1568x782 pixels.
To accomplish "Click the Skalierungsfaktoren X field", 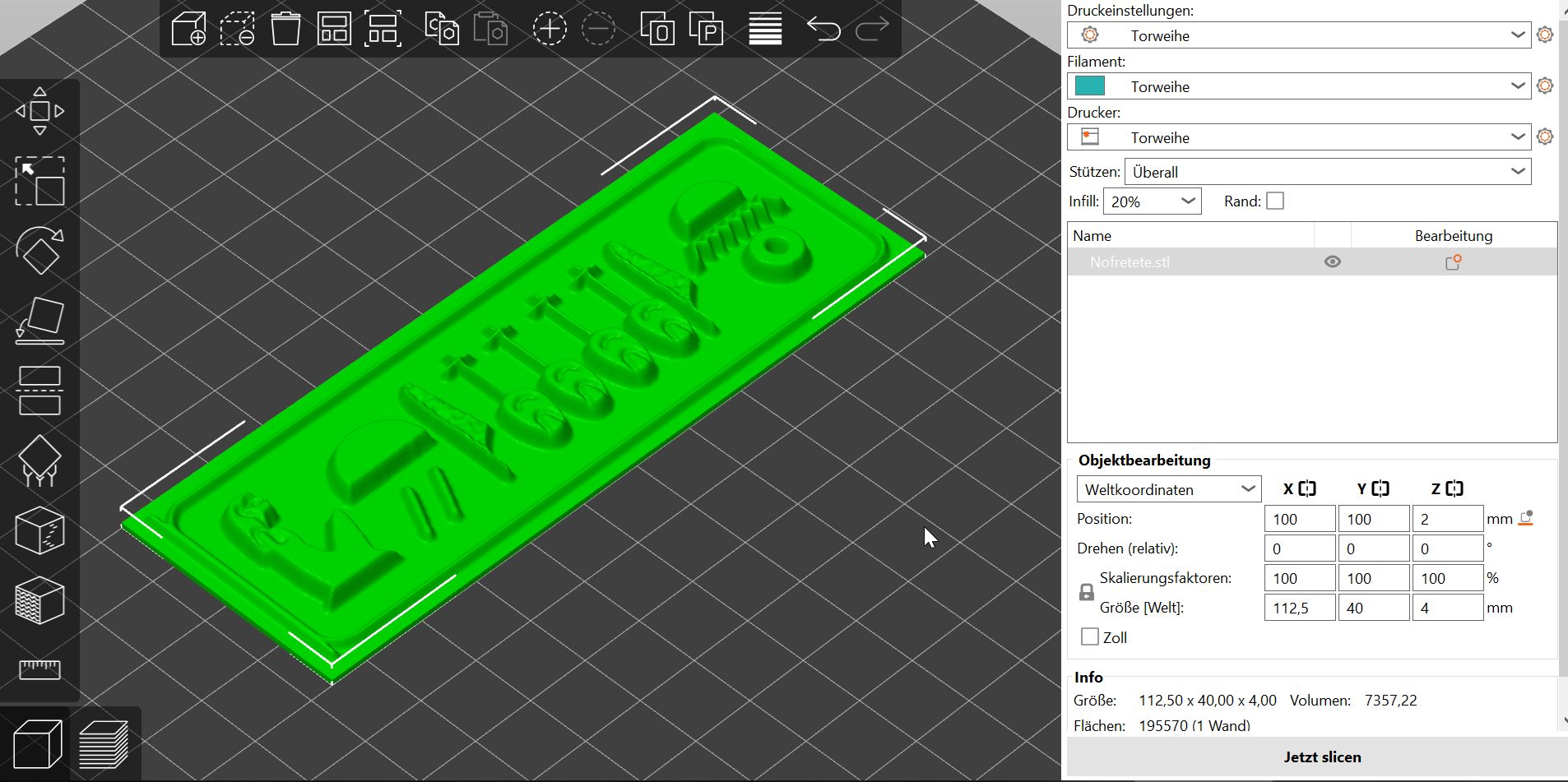I will coord(1300,578).
